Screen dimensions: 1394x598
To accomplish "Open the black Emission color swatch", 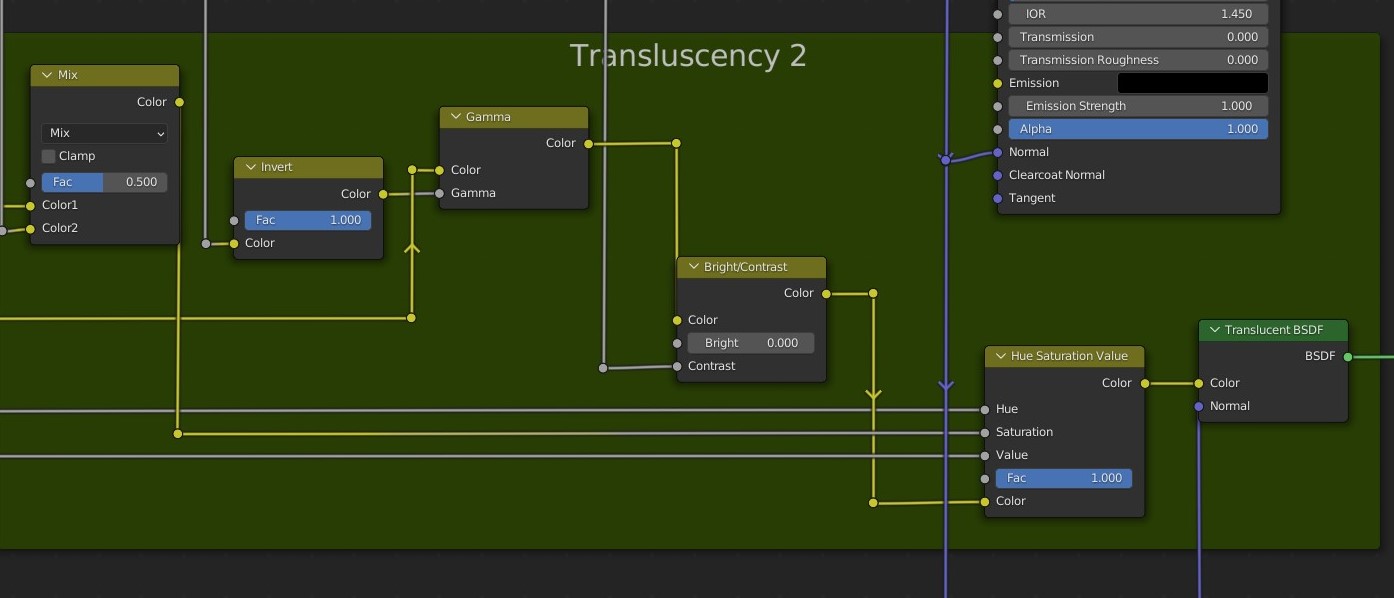I will click(1192, 83).
